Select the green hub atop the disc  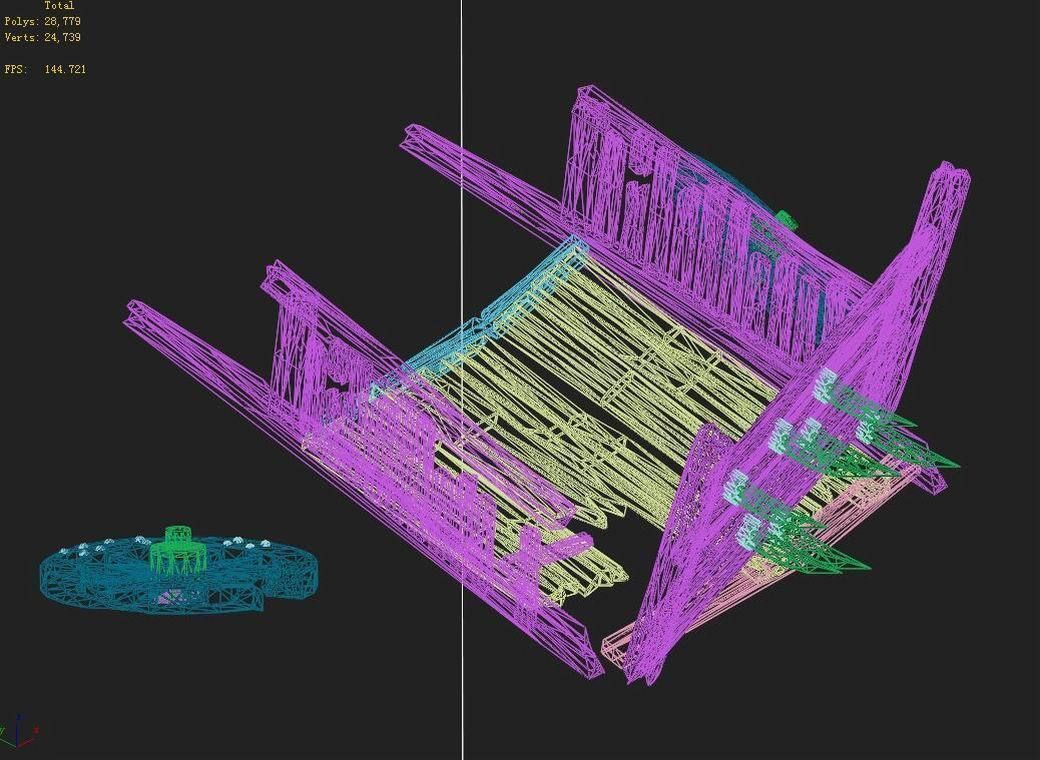click(176, 549)
